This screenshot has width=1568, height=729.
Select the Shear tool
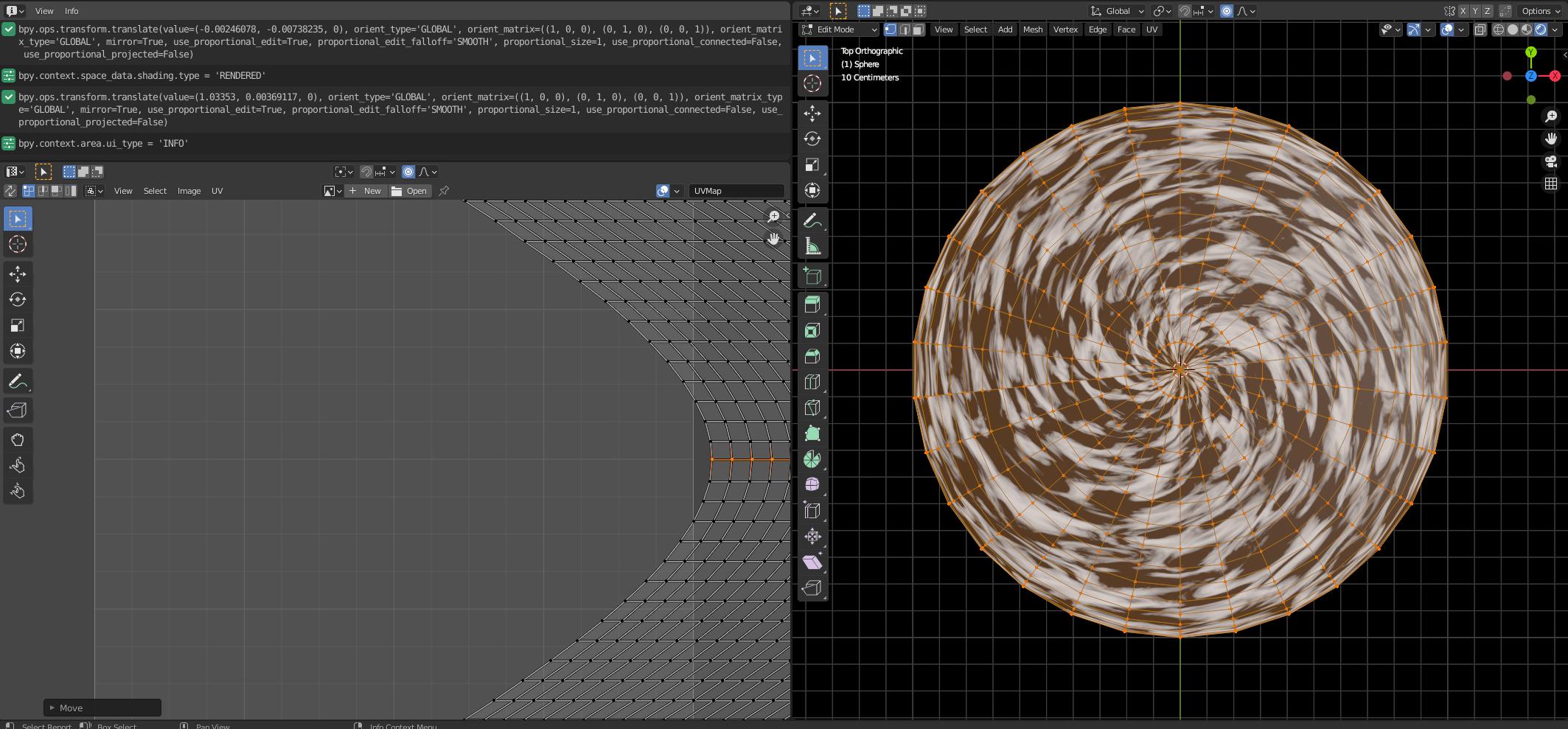[812, 562]
